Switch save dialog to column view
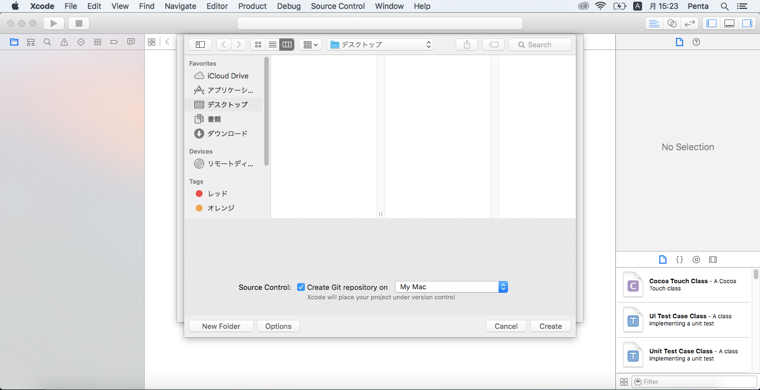 (x=287, y=45)
